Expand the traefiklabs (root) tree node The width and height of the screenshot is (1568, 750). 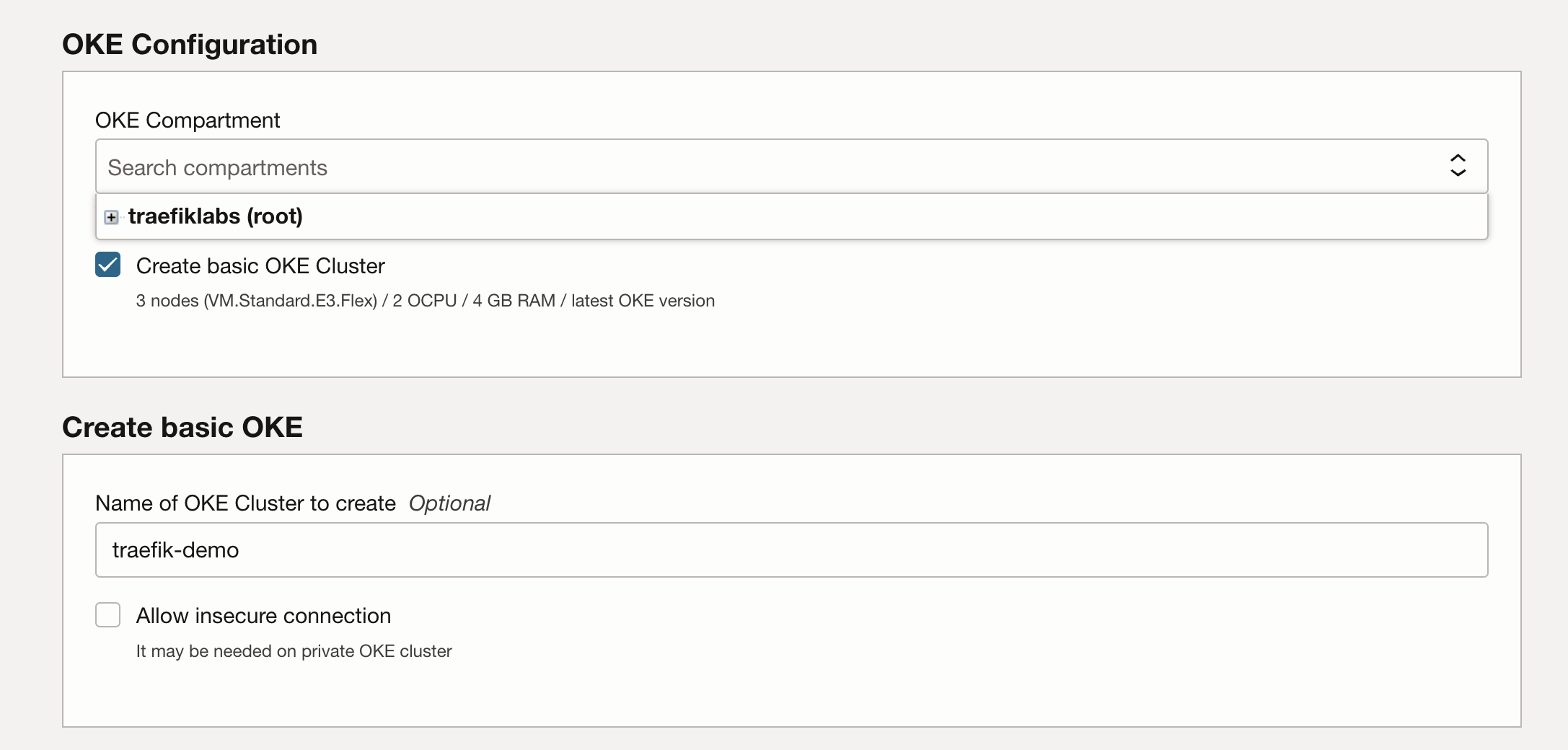coord(111,217)
